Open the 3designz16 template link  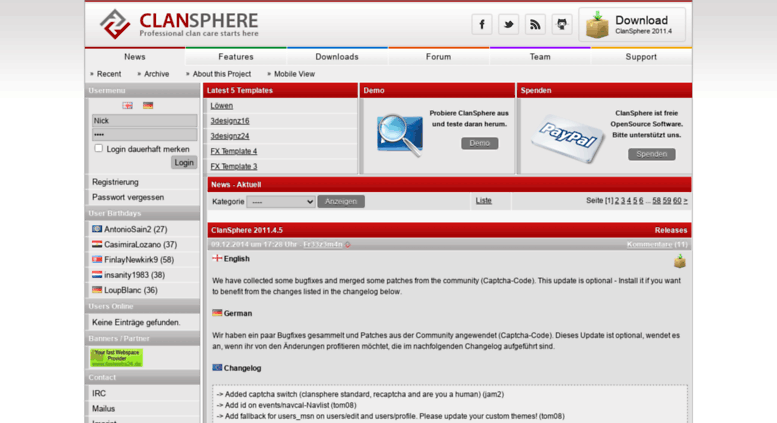point(230,121)
